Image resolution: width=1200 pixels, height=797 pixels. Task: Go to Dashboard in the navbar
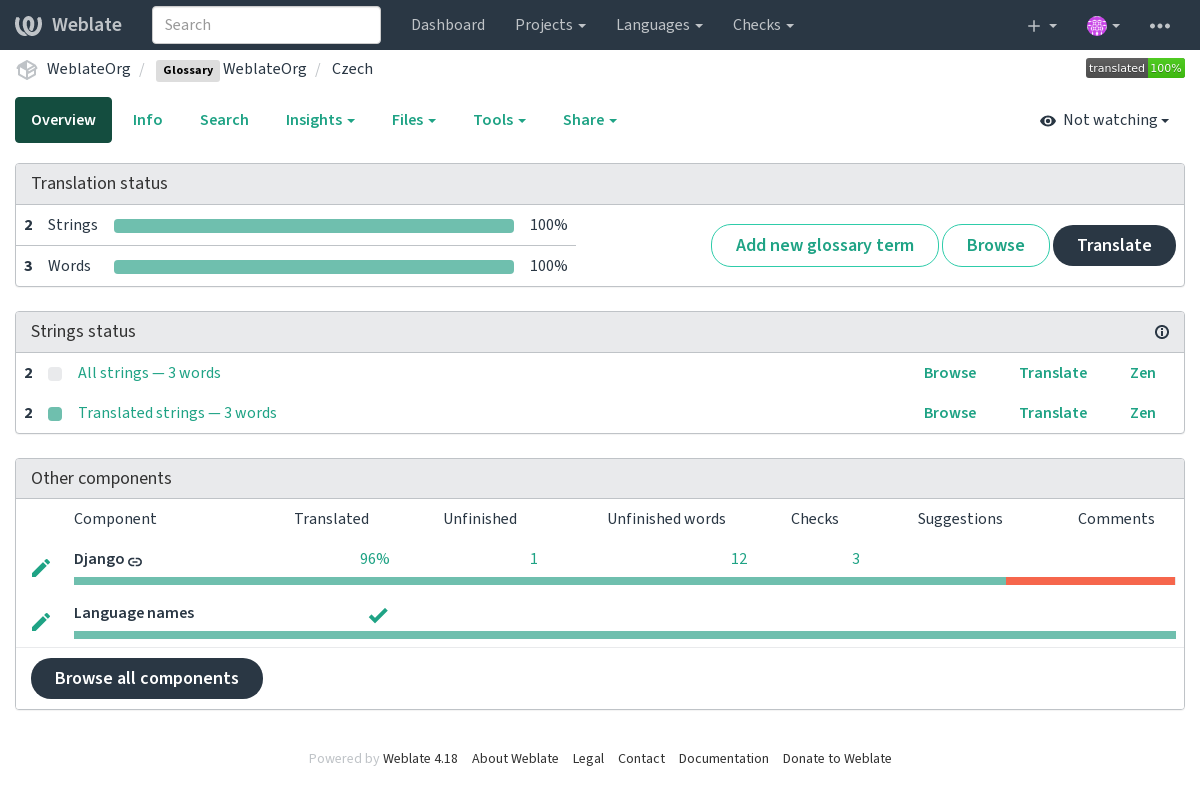(x=448, y=25)
